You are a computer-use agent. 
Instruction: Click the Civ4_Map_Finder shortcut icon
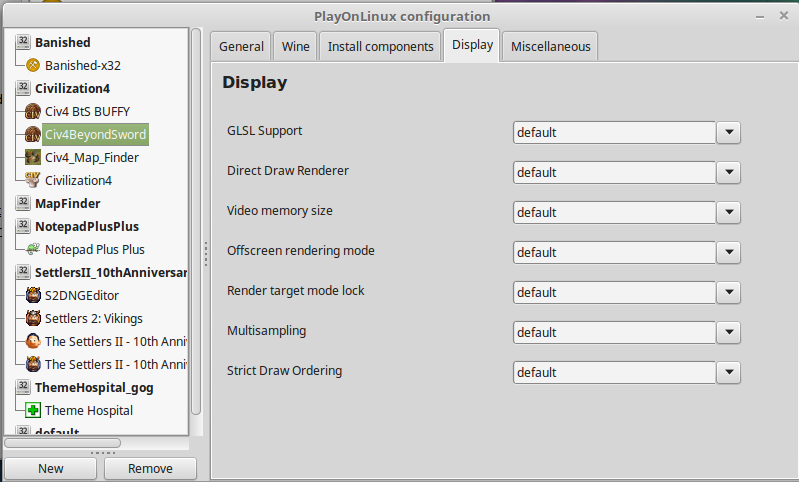(33, 157)
